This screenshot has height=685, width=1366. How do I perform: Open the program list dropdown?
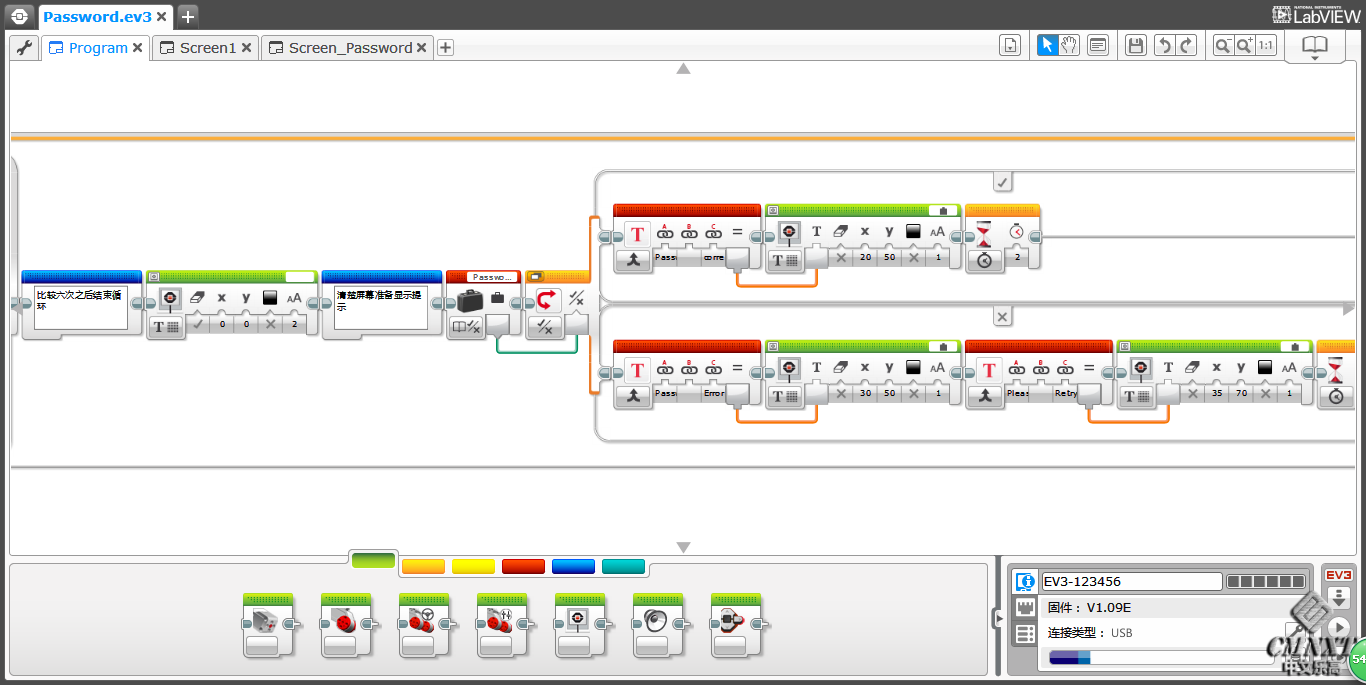pos(1010,45)
